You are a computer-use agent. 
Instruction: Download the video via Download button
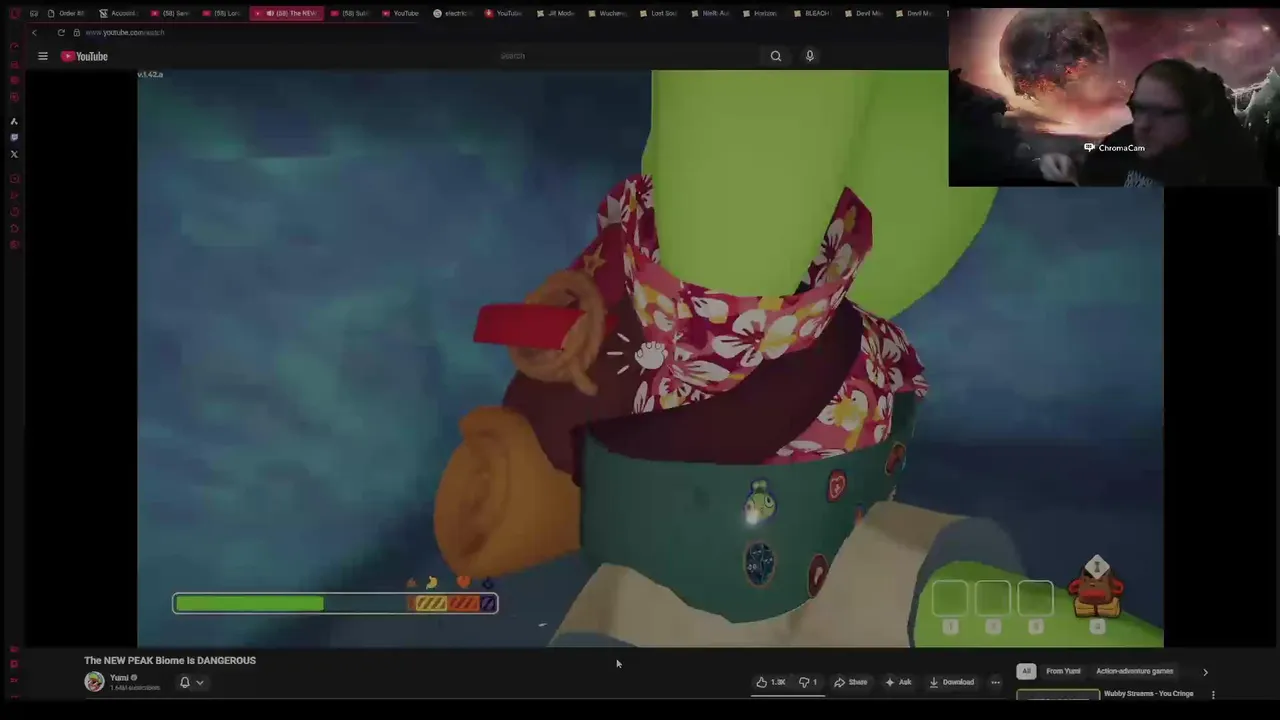(952, 682)
